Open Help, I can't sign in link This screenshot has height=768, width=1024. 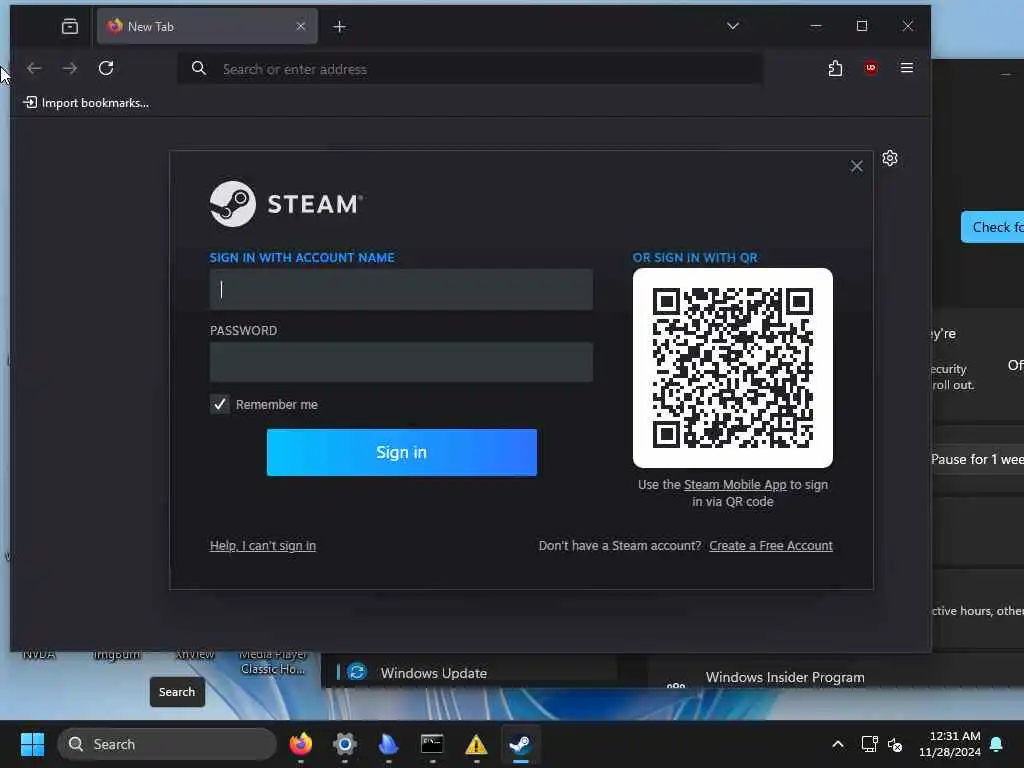pos(263,545)
